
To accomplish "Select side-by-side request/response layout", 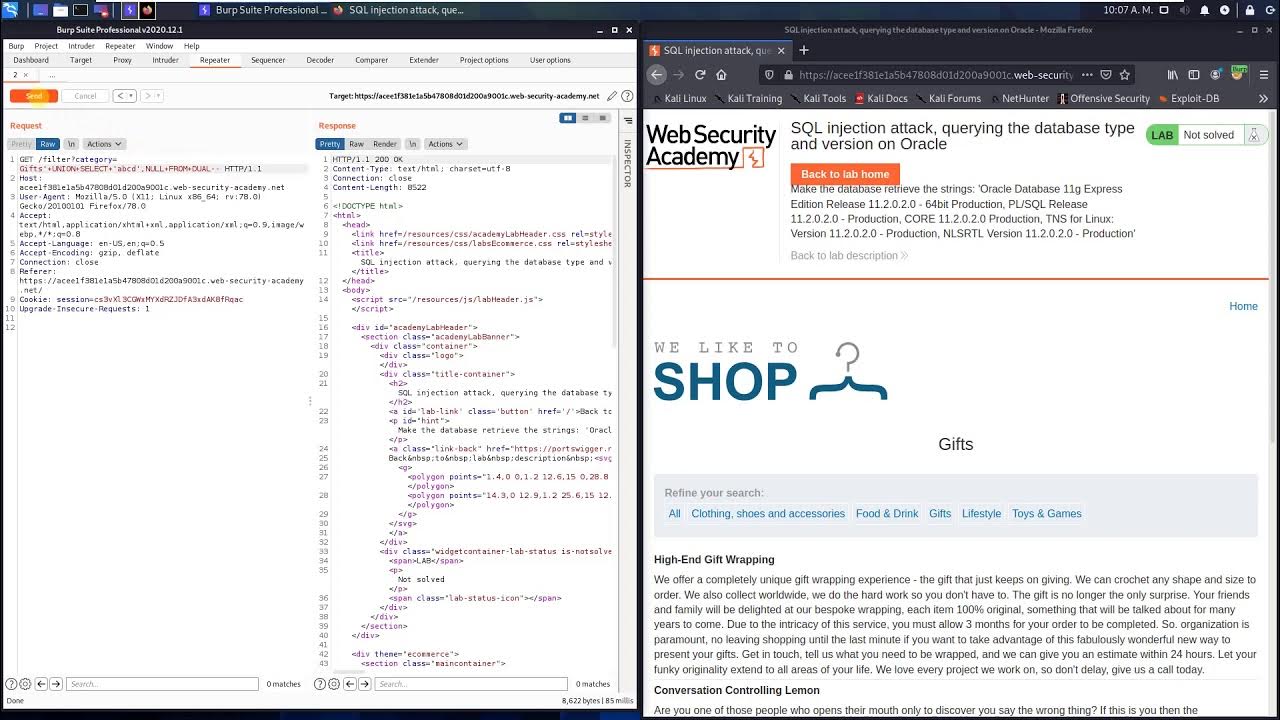I will [568, 118].
